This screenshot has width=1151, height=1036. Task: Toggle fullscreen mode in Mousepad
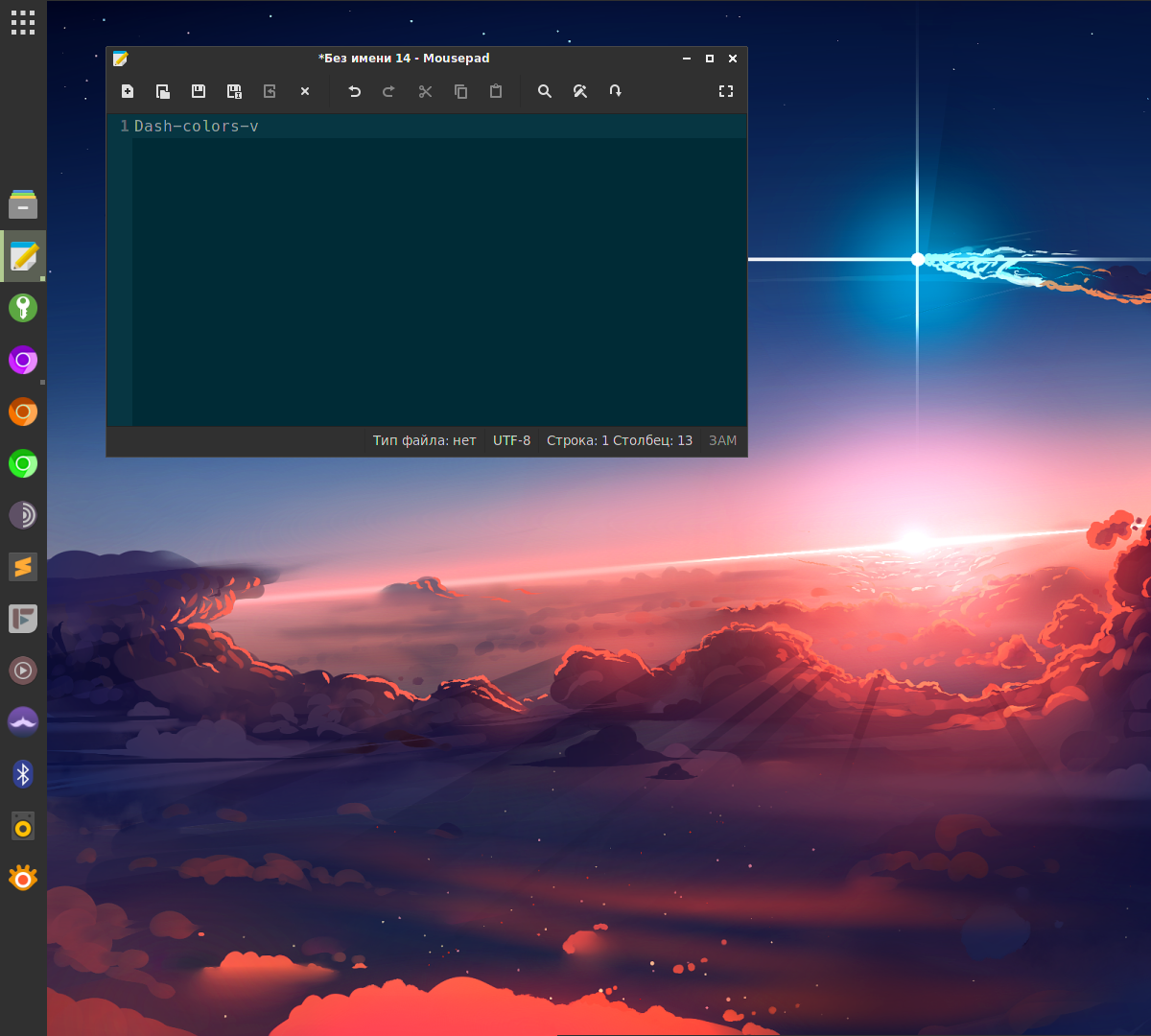click(726, 91)
